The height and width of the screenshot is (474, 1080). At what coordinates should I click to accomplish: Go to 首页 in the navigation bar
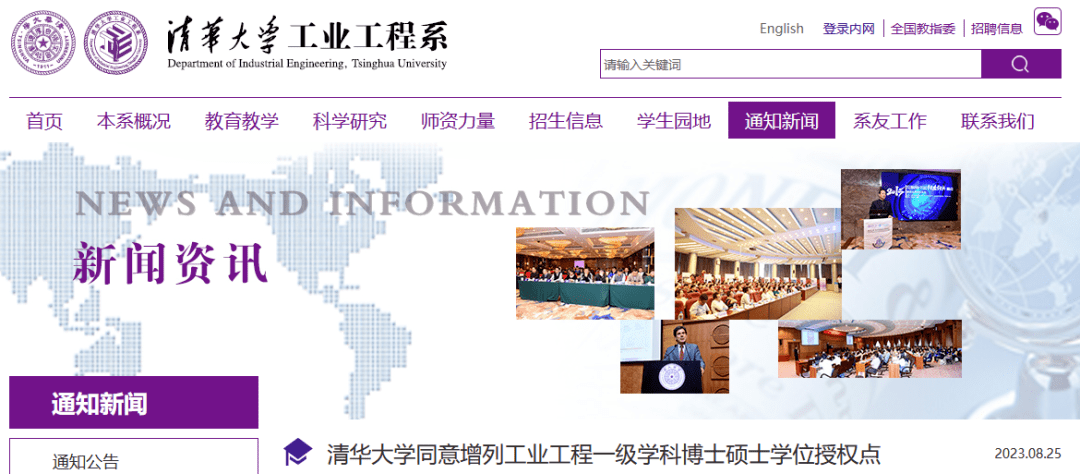(44, 121)
